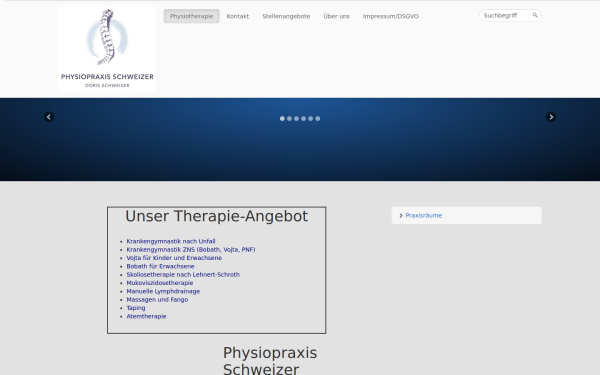Click the Unser Therapie-Angebot heading

point(217,216)
